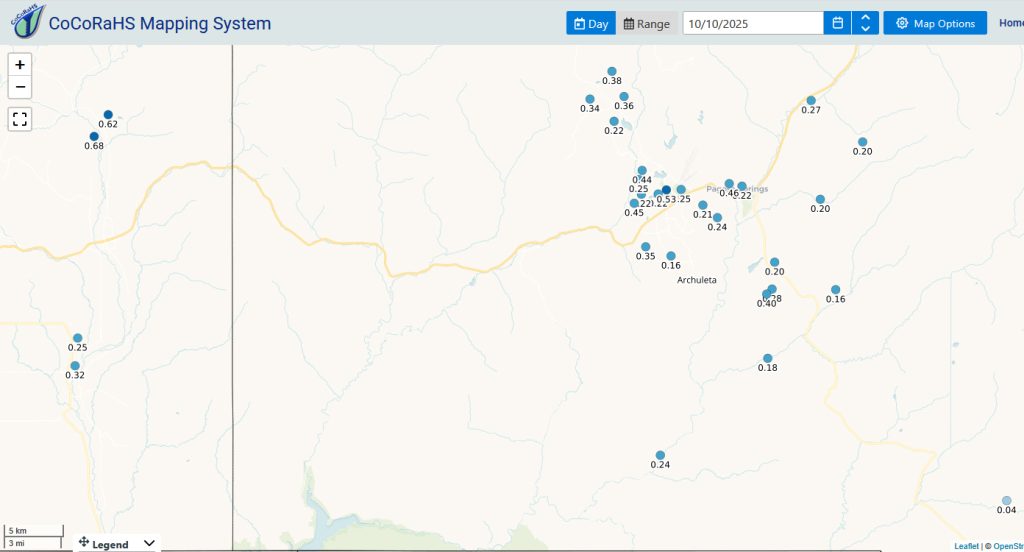The width and height of the screenshot is (1024, 552).
Task: Toggle fullscreen map view
Action: 20,119
